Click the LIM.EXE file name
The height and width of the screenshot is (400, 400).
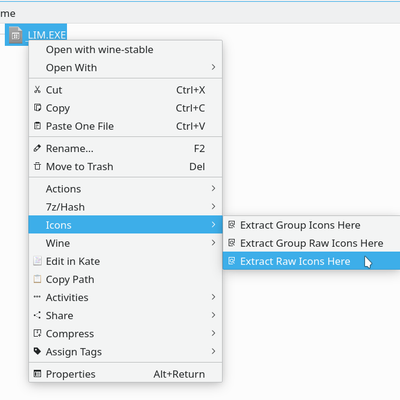click(x=47, y=35)
